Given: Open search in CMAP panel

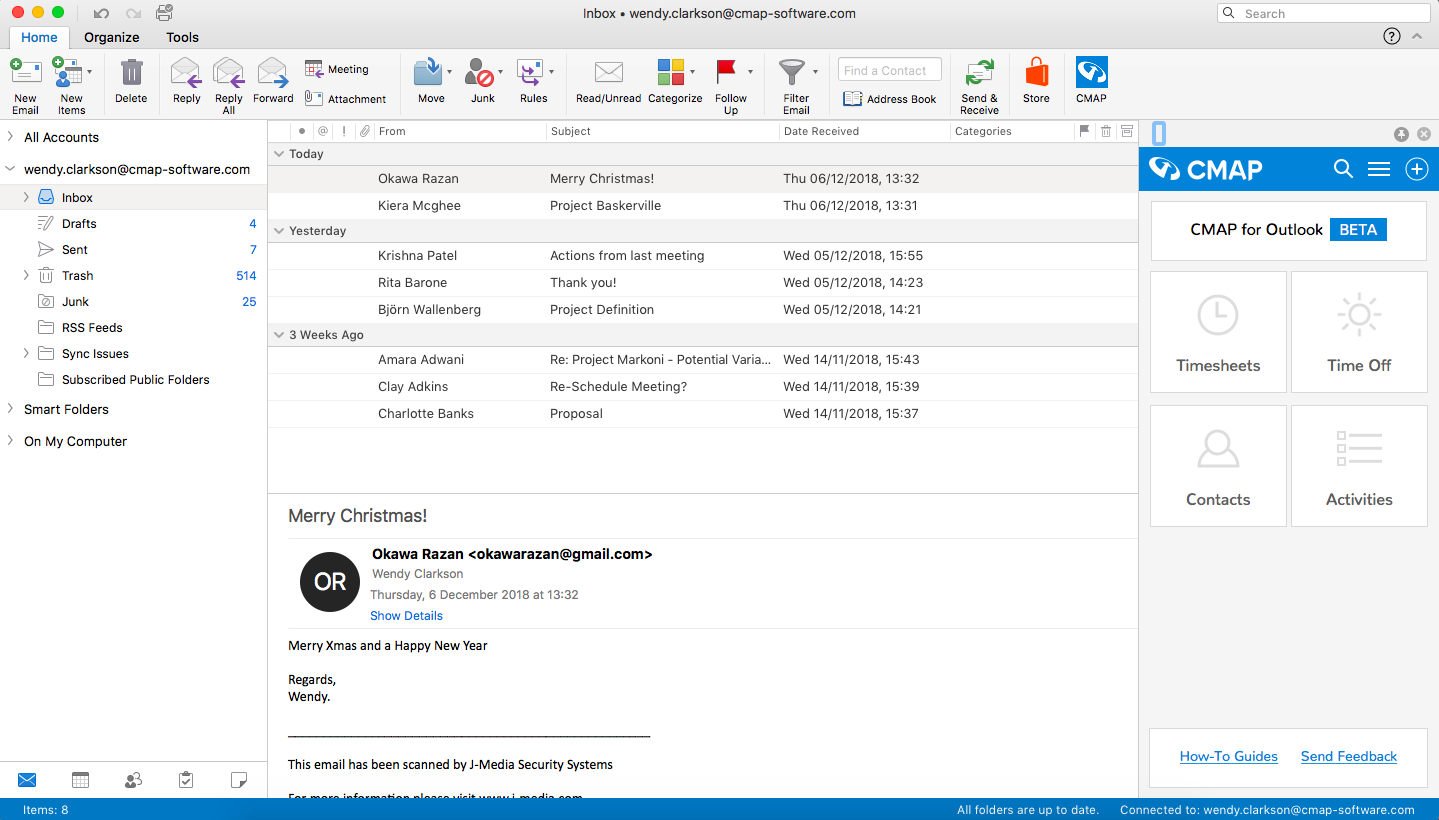Looking at the screenshot, I should 1343,169.
